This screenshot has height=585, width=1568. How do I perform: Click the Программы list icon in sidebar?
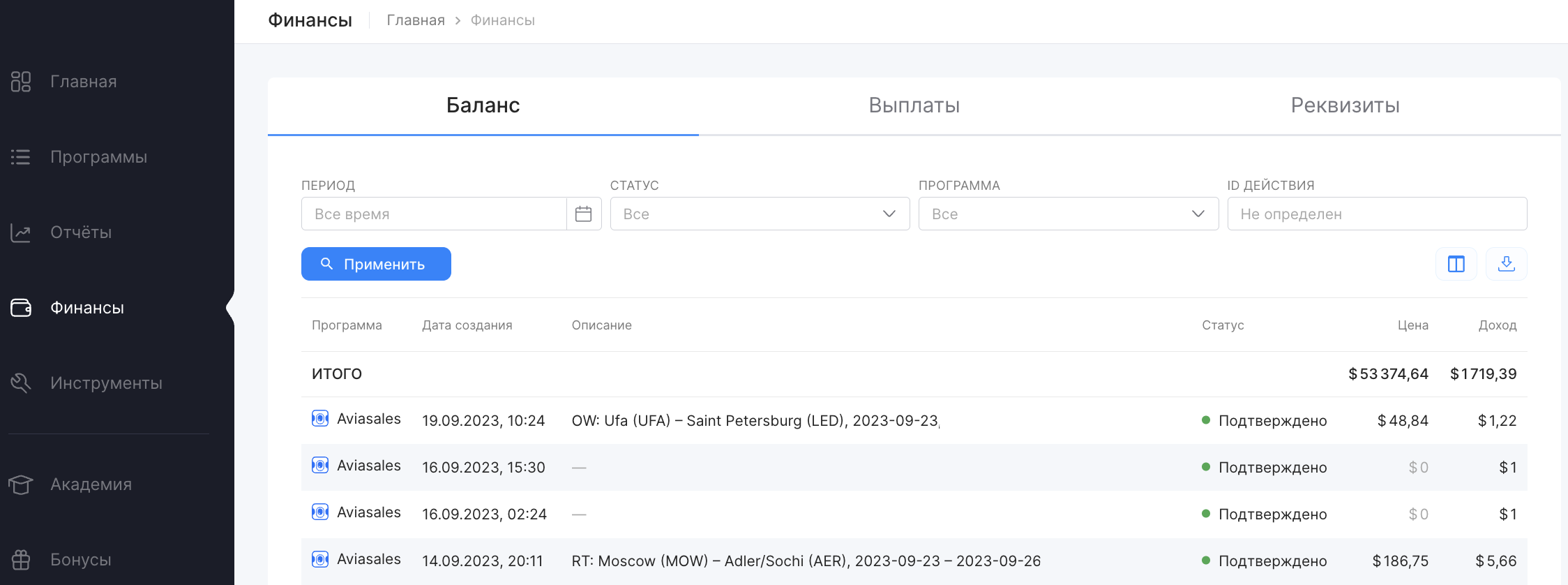click(x=21, y=157)
